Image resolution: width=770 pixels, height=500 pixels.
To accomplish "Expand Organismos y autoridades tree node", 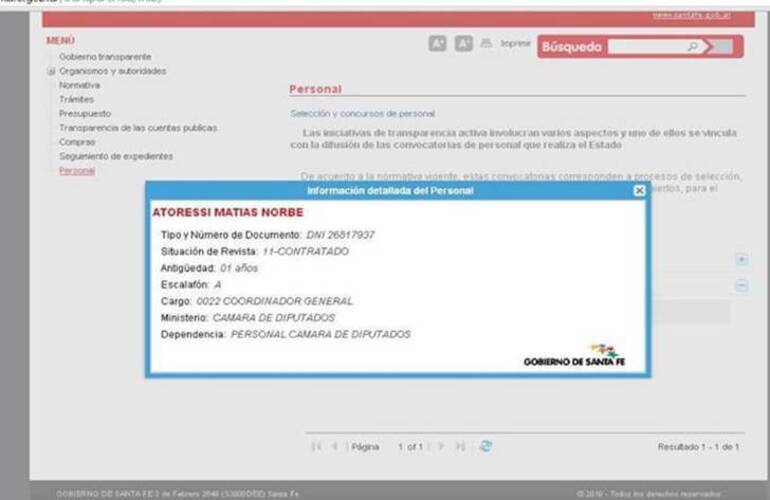I will (x=51, y=72).
